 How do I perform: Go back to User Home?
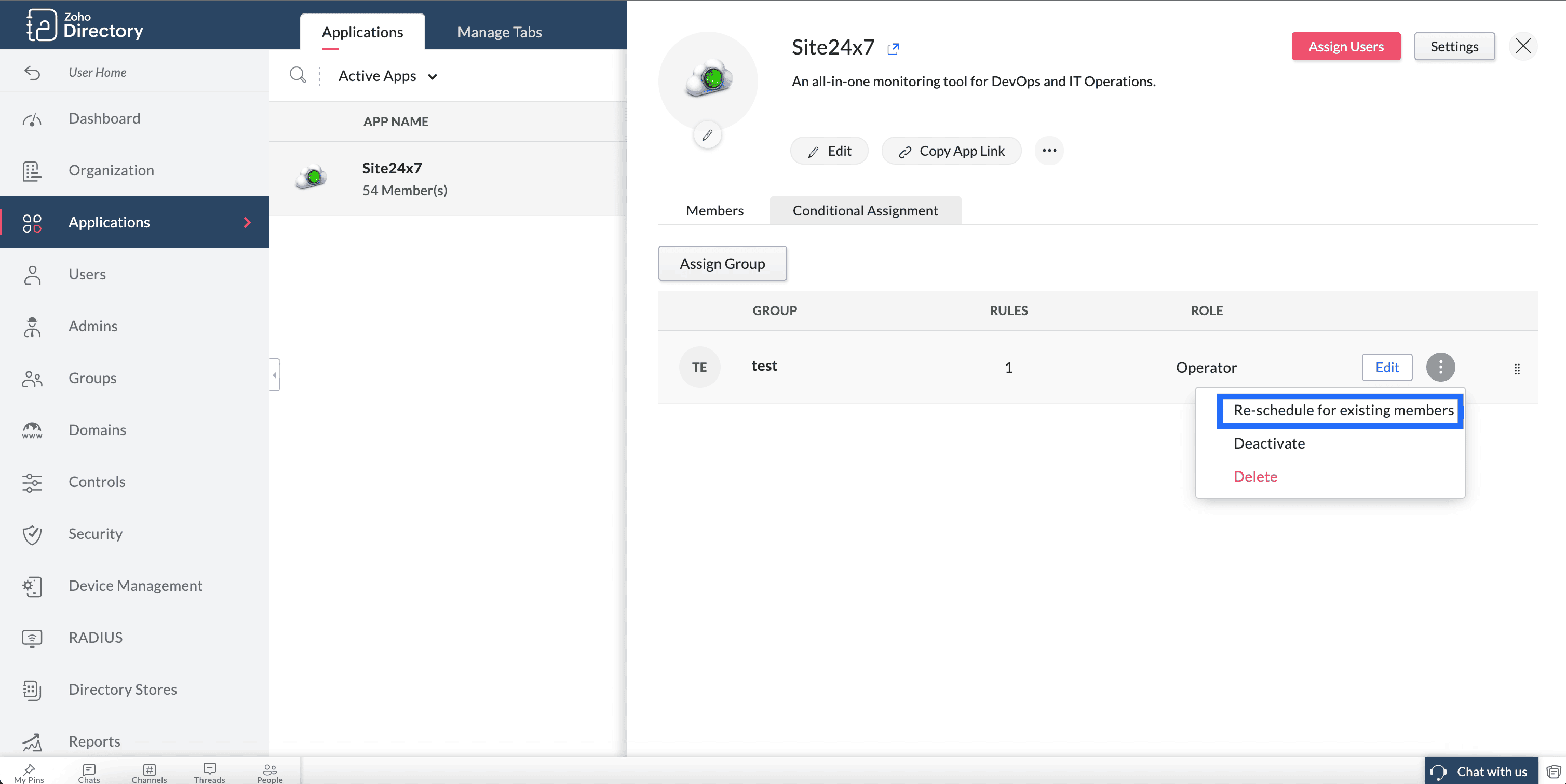click(x=97, y=72)
